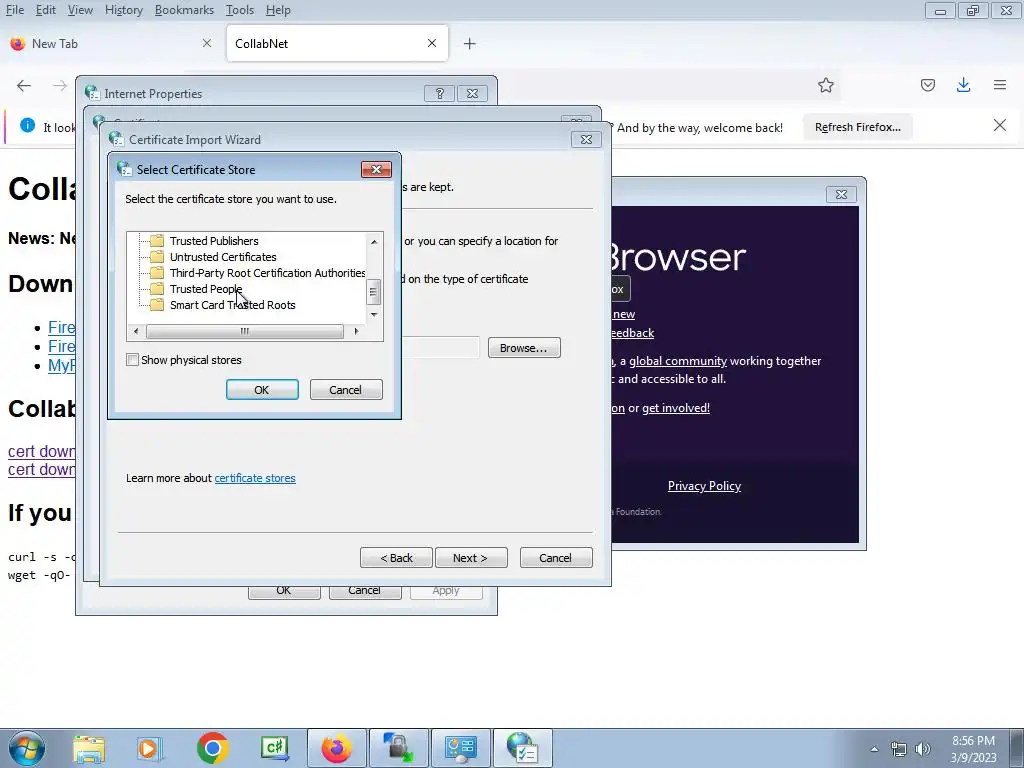
Task: Select Third-Party Root Certification Authorities store
Action: tap(267, 273)
